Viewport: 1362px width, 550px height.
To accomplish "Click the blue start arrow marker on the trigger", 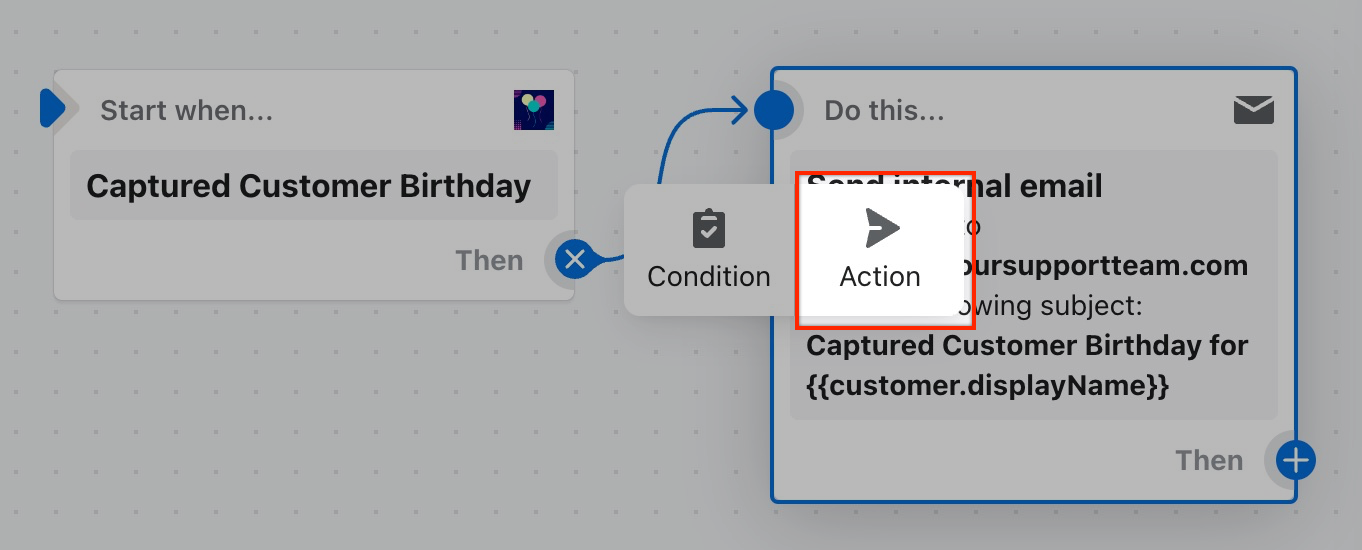I will point(51,108).
